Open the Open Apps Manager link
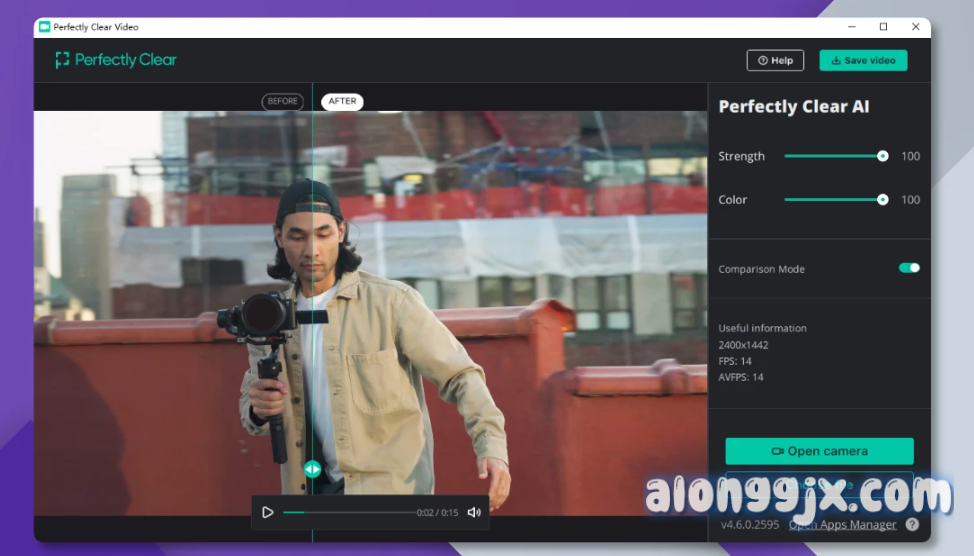This screenshot has width=974, height=556. 842,525
